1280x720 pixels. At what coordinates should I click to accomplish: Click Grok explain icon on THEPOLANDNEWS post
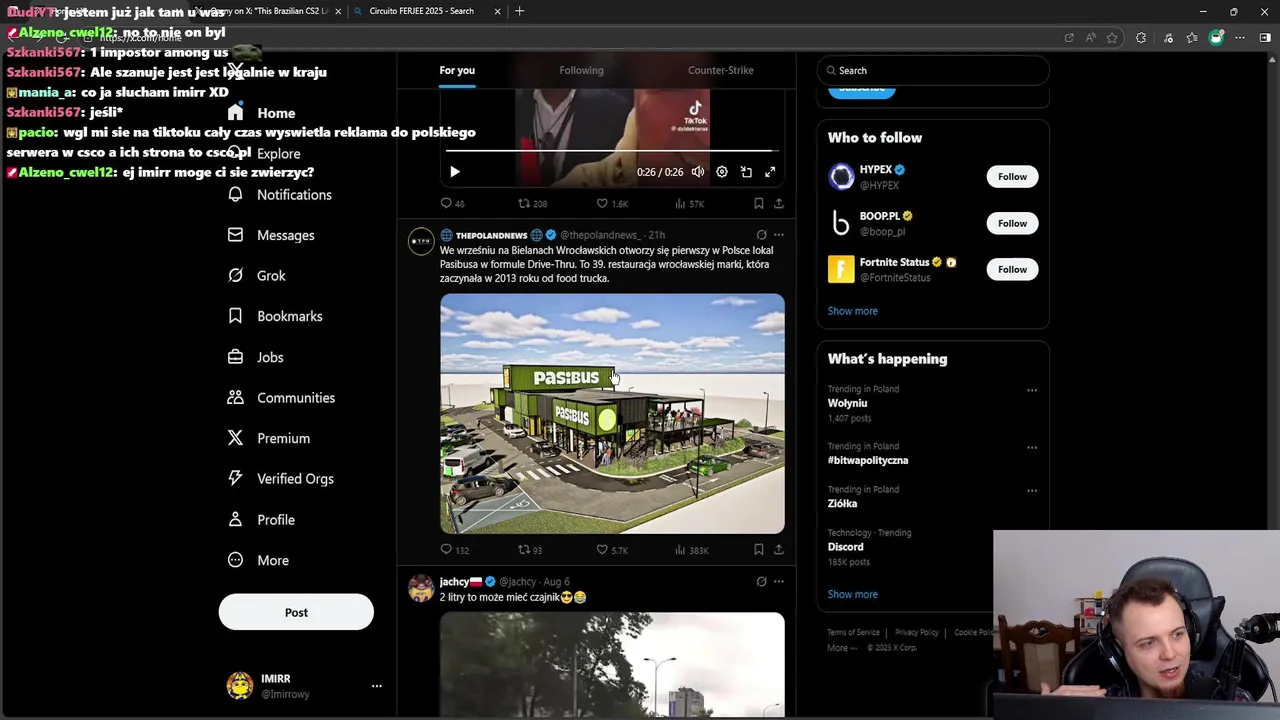tap(761, 235)
